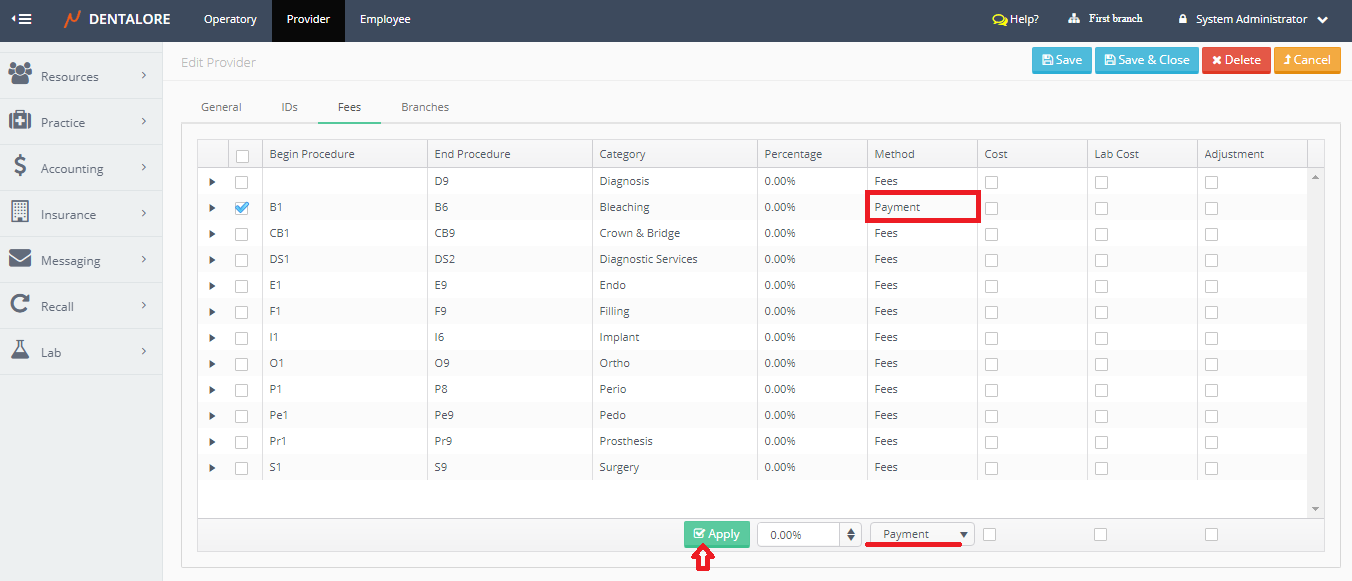Click the Practice medical kit icon

[x=20, y=121]
